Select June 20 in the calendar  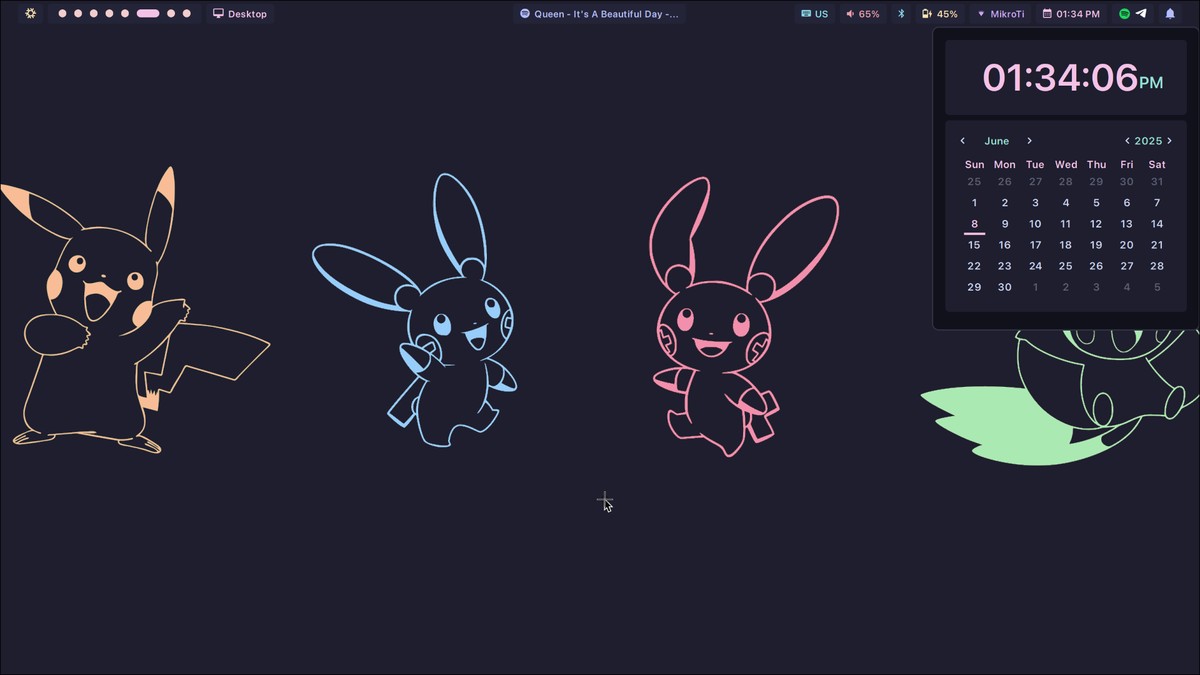click(x=1126, y=245)
